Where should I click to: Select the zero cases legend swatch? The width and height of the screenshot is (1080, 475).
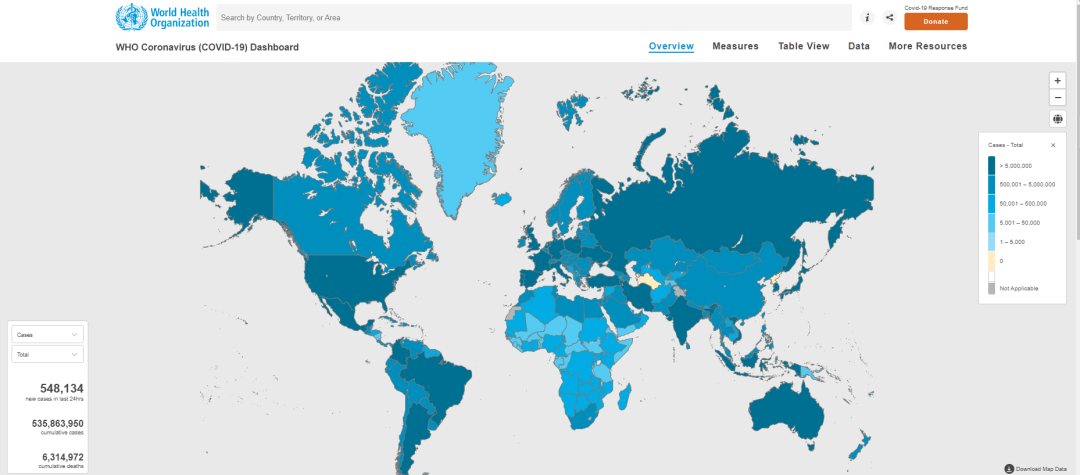pyautogui.click(x=991, y=261)
